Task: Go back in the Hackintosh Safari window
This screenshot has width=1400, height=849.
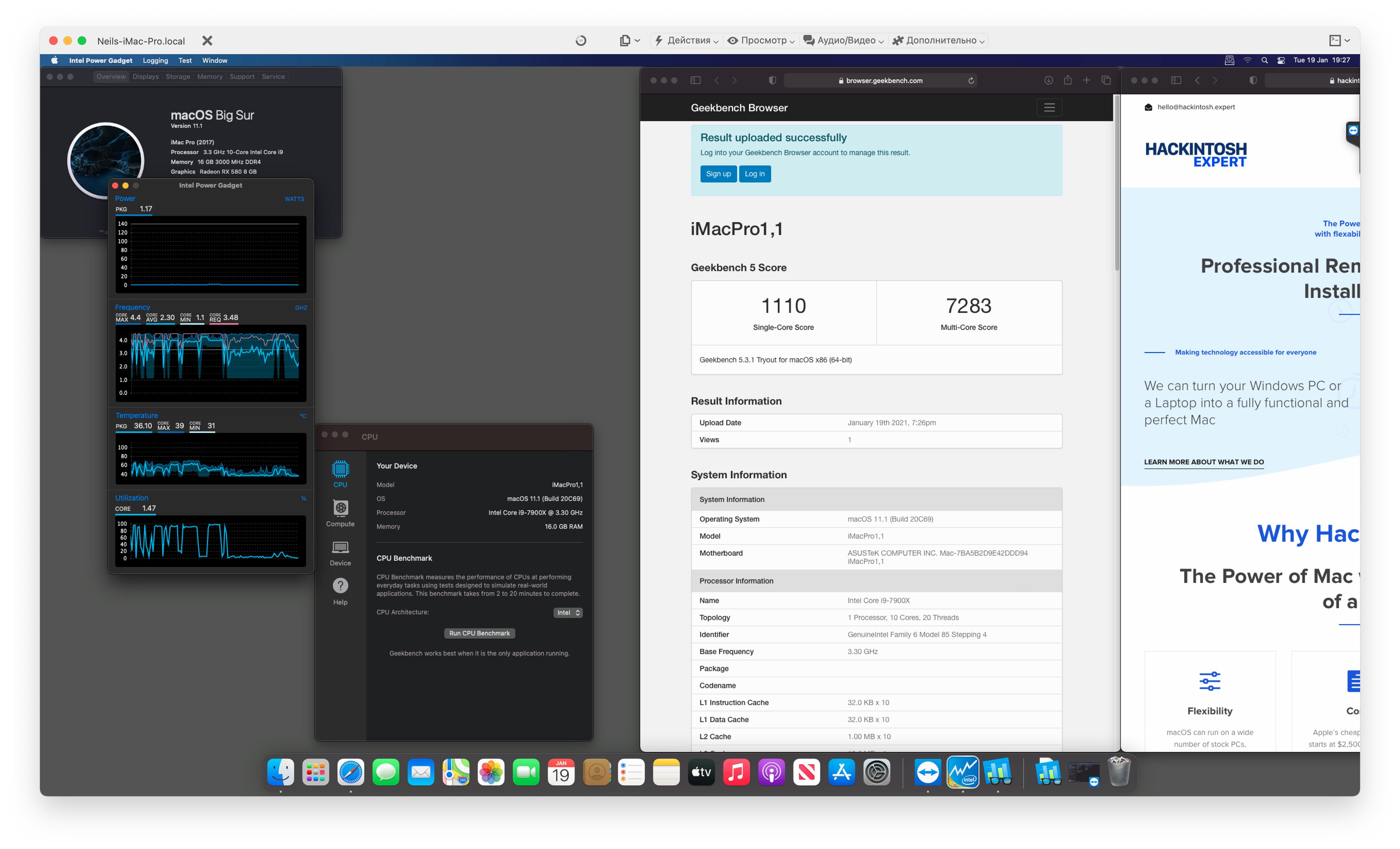Action: point(1197,80)
